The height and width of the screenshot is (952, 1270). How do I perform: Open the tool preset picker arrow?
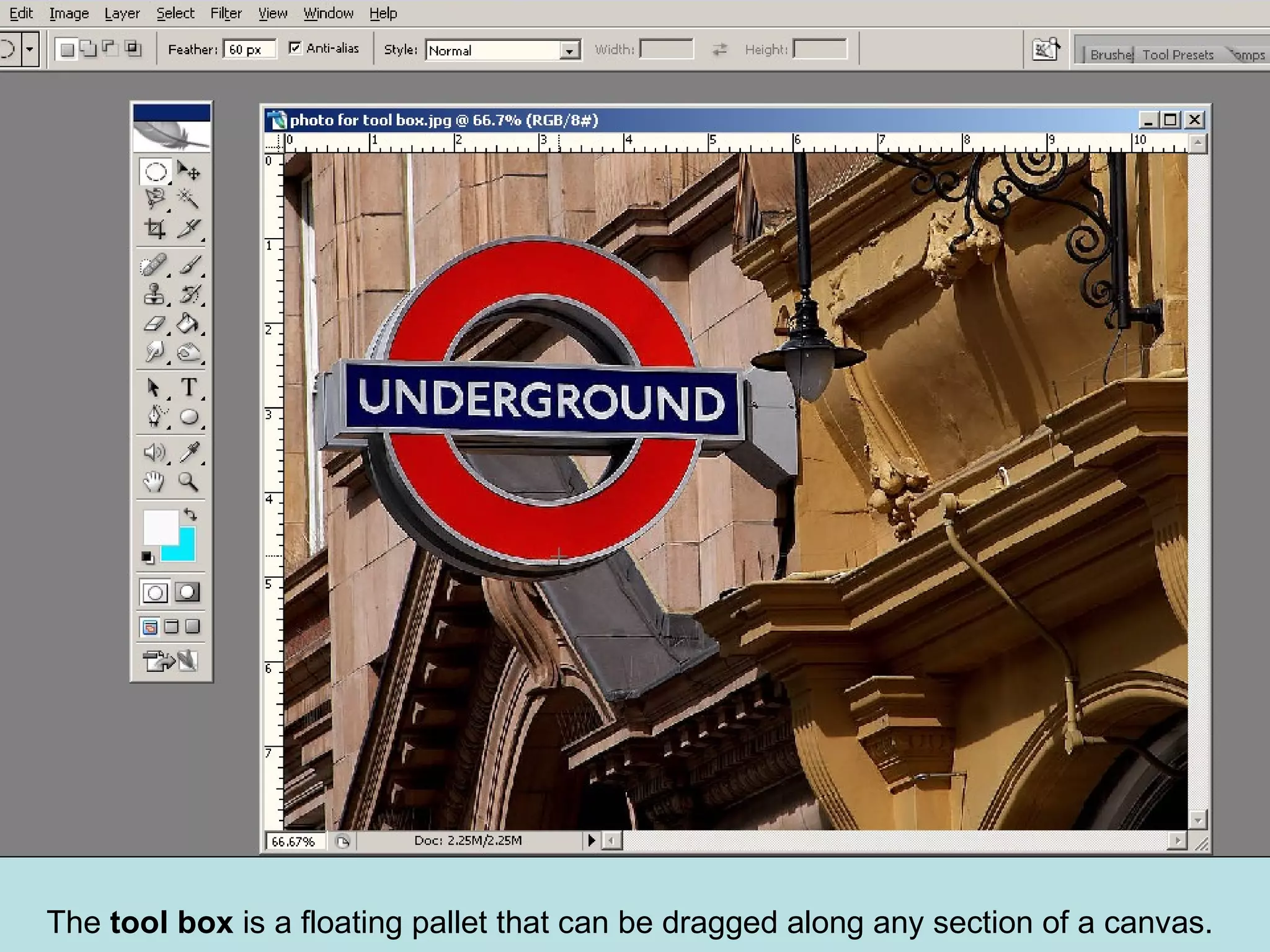[x=29, y=49]
